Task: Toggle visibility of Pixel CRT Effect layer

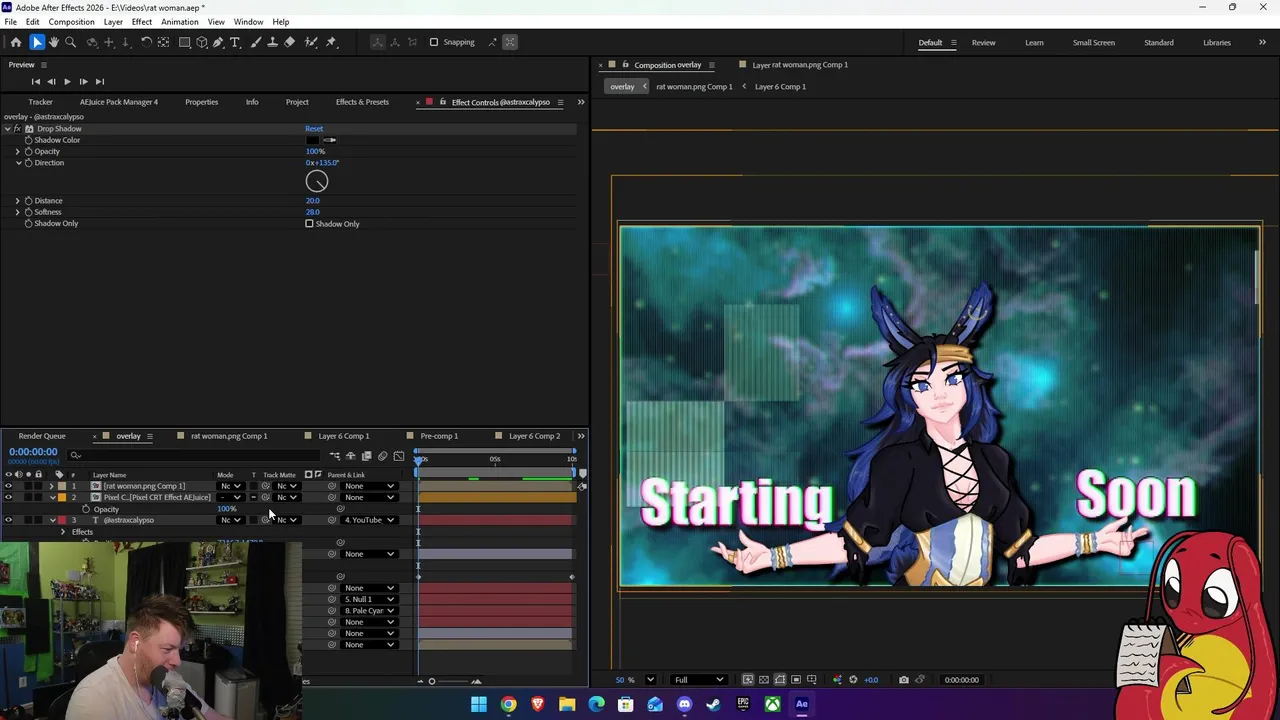Action: [8, 497]
